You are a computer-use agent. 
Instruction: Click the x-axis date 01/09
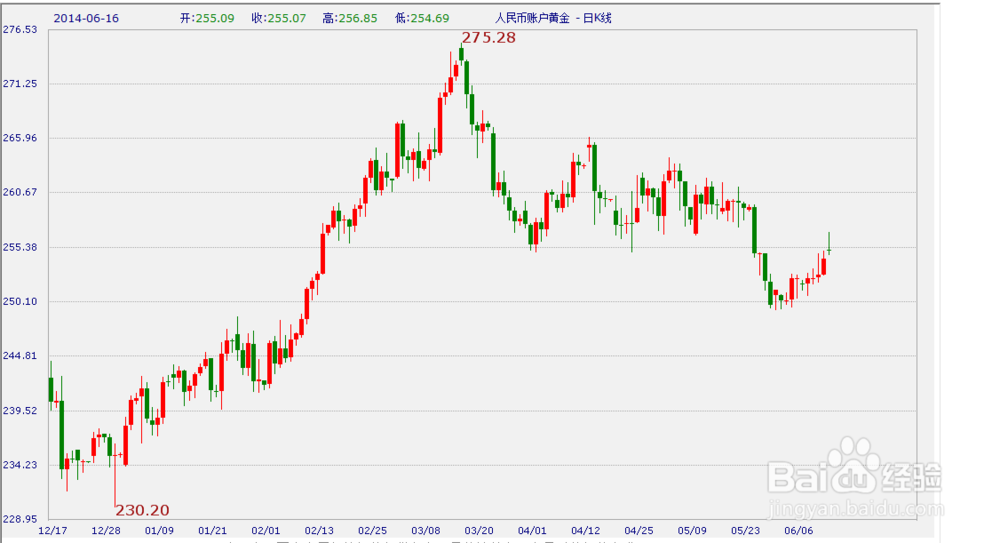[x=159, y=531]
